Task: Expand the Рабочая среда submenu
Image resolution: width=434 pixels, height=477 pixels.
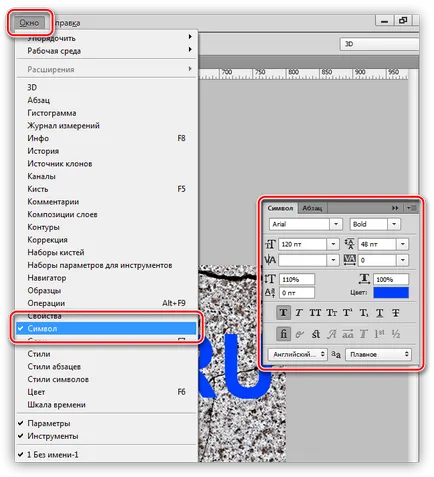Action: [106, 51]
